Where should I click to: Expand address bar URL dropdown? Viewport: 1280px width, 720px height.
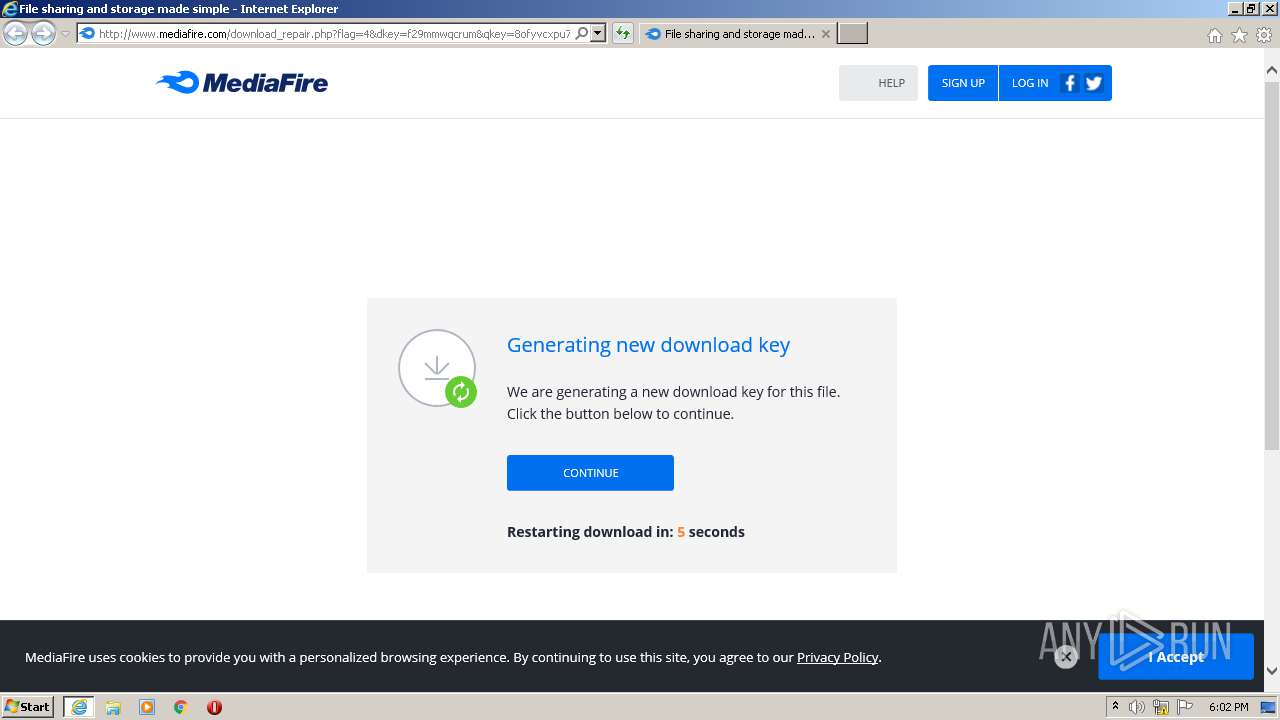click(598, 33)
